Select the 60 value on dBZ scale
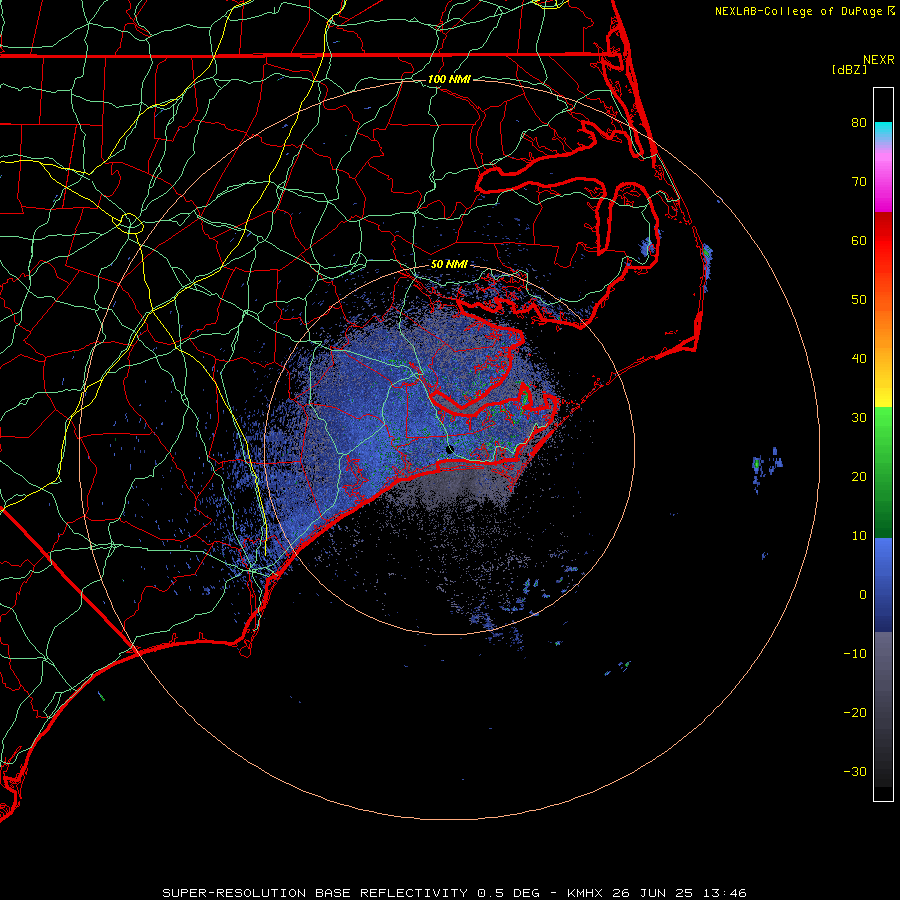The image size is (900, 900). (859, 240)
